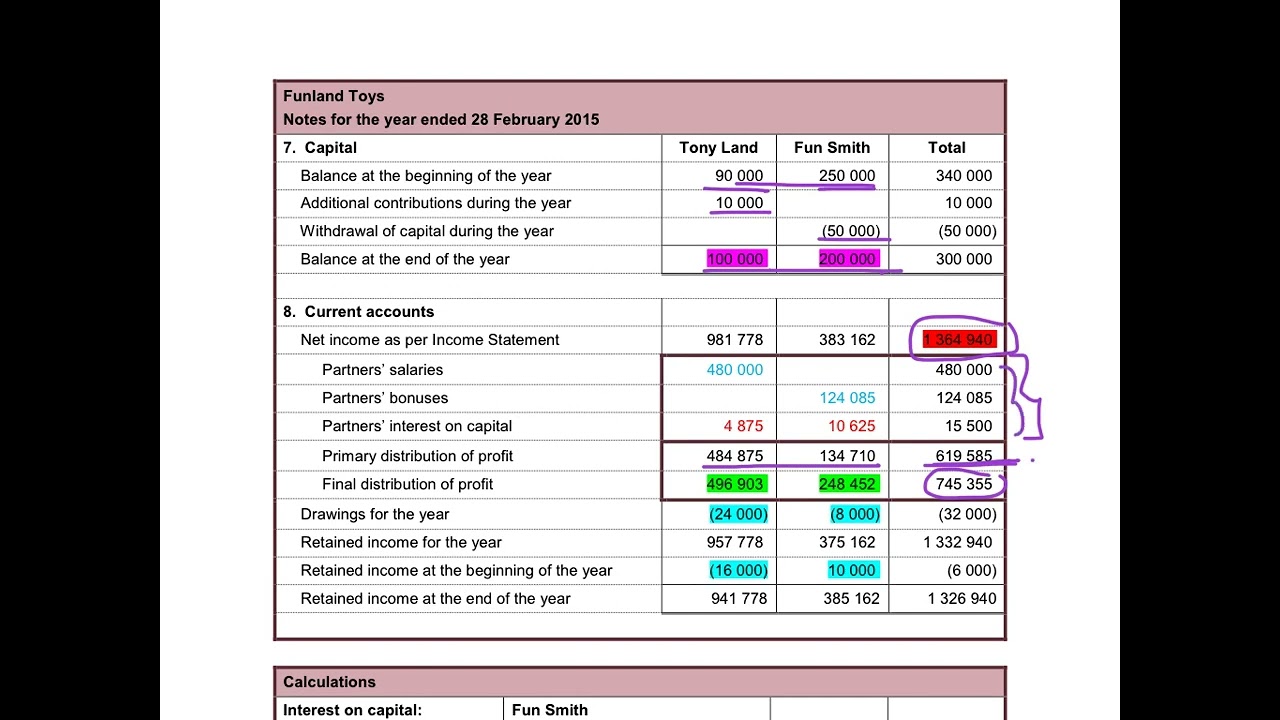Click the 'Fun Smith' column header in Capital table
The width and height of the screenshot is (1280, 720).
832,147
